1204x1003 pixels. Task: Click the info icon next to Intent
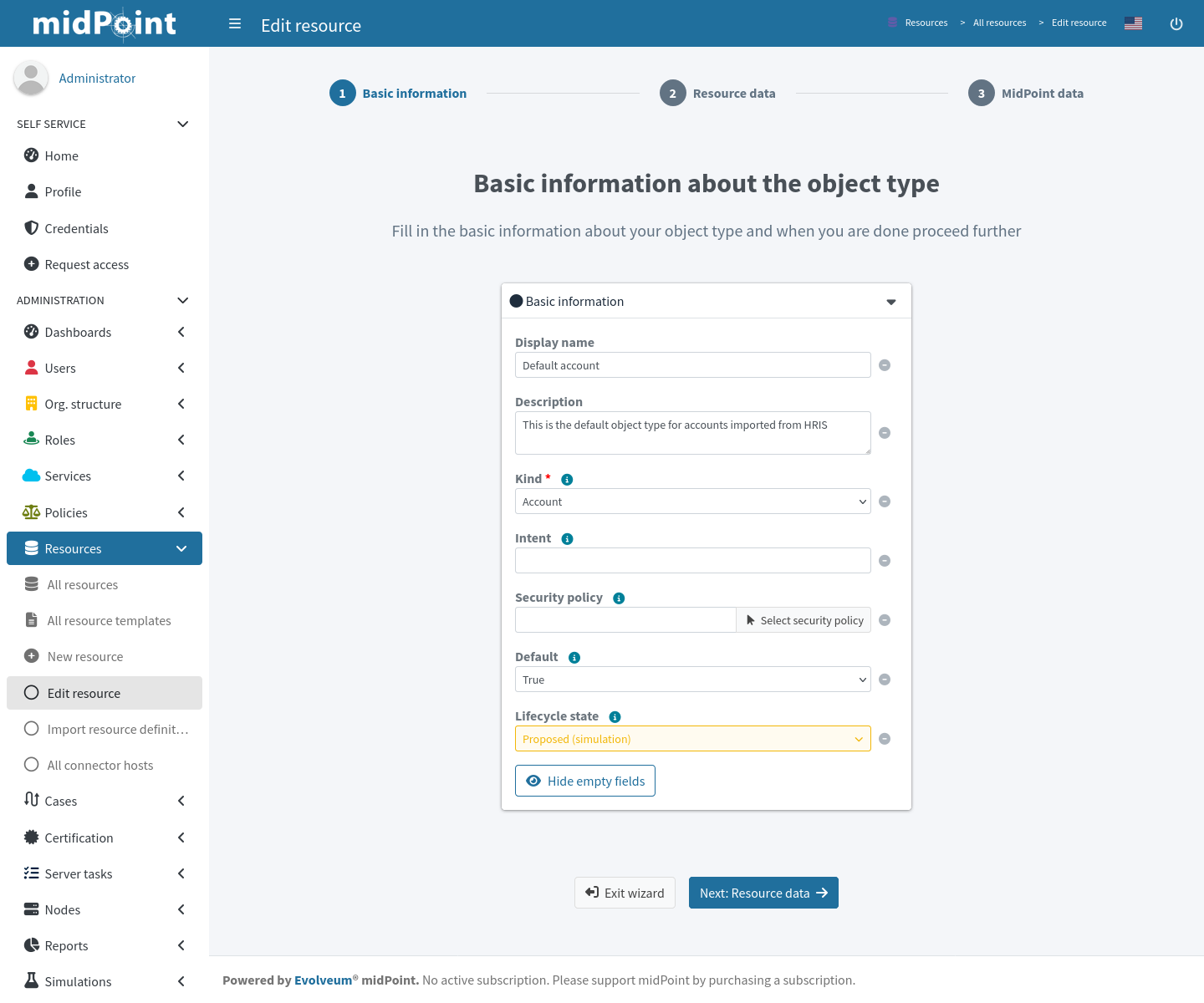pos(567,539)
